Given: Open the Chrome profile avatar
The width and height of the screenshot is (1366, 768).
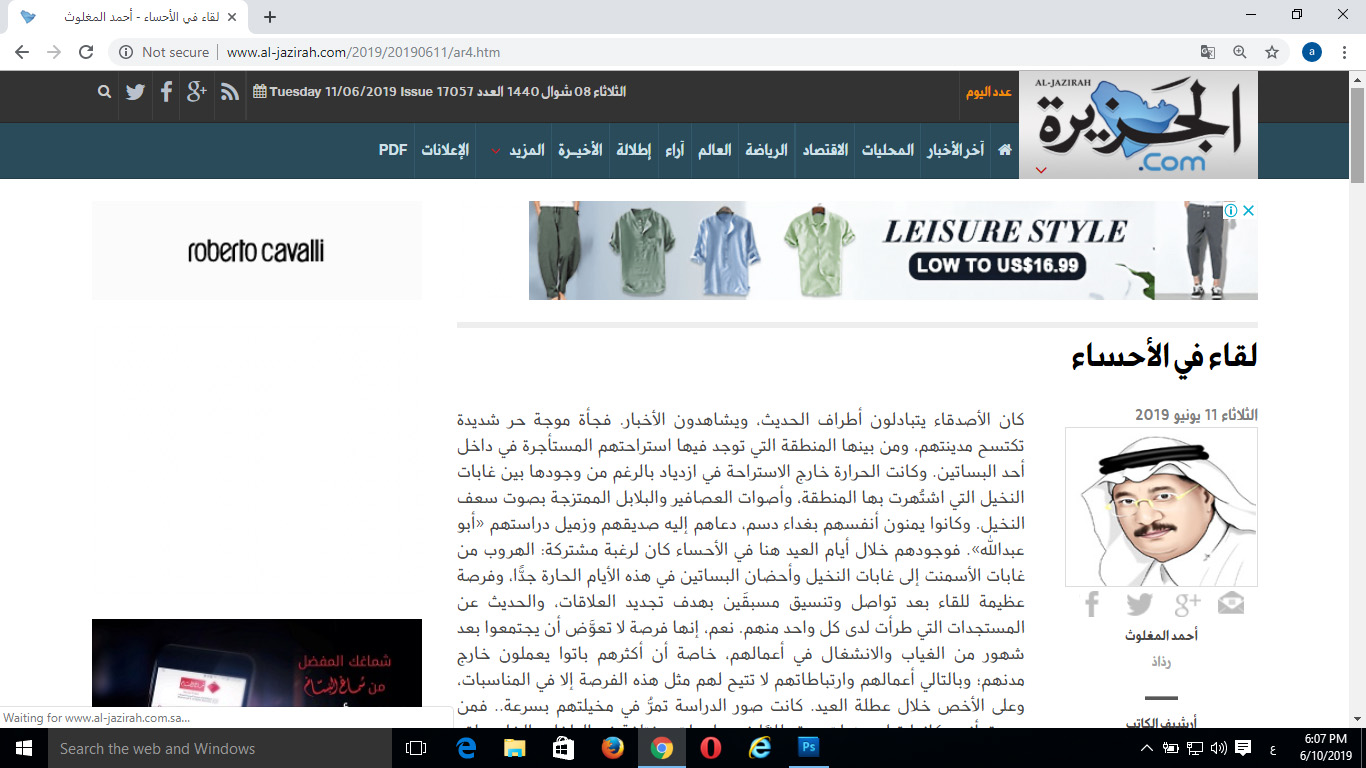Looking at the screenshot, I should 1312,52.
